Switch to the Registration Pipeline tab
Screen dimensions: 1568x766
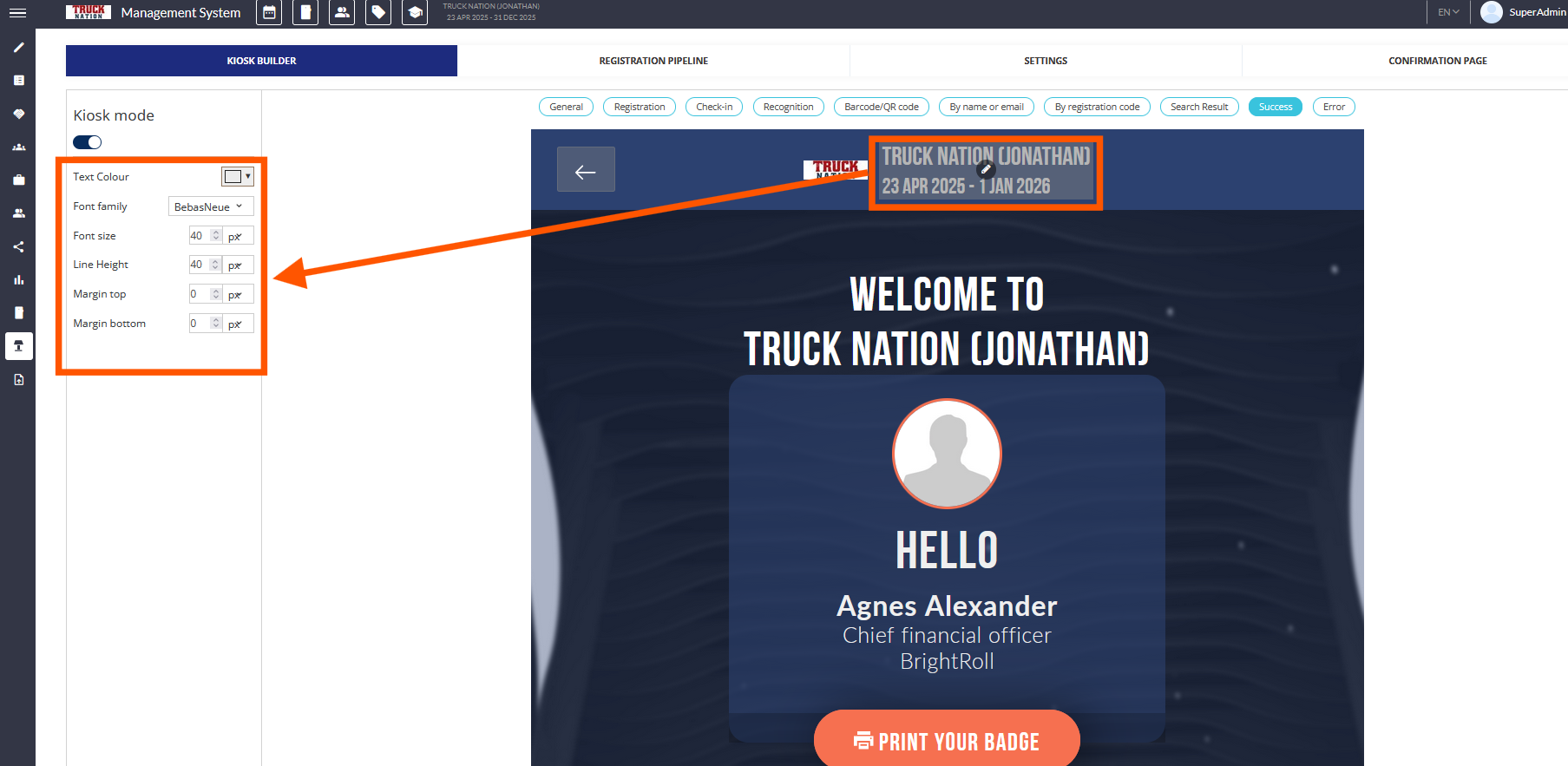pyautogui.click(x=653, y=61)
